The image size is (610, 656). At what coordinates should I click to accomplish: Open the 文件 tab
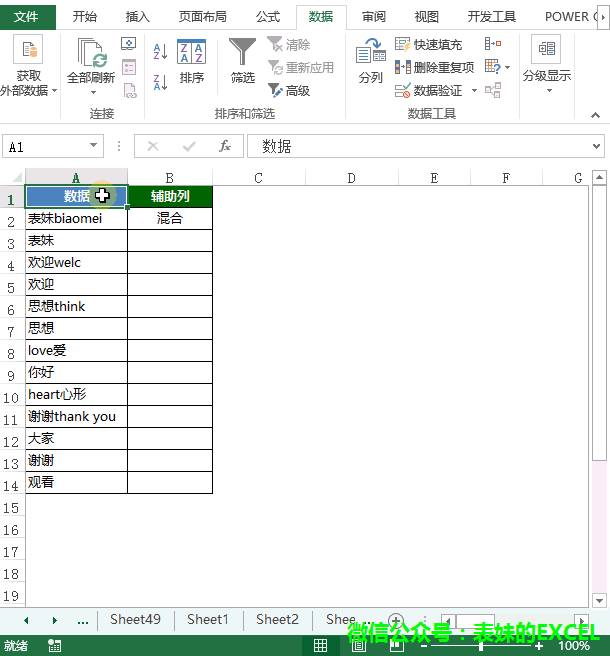click(27, 17)
